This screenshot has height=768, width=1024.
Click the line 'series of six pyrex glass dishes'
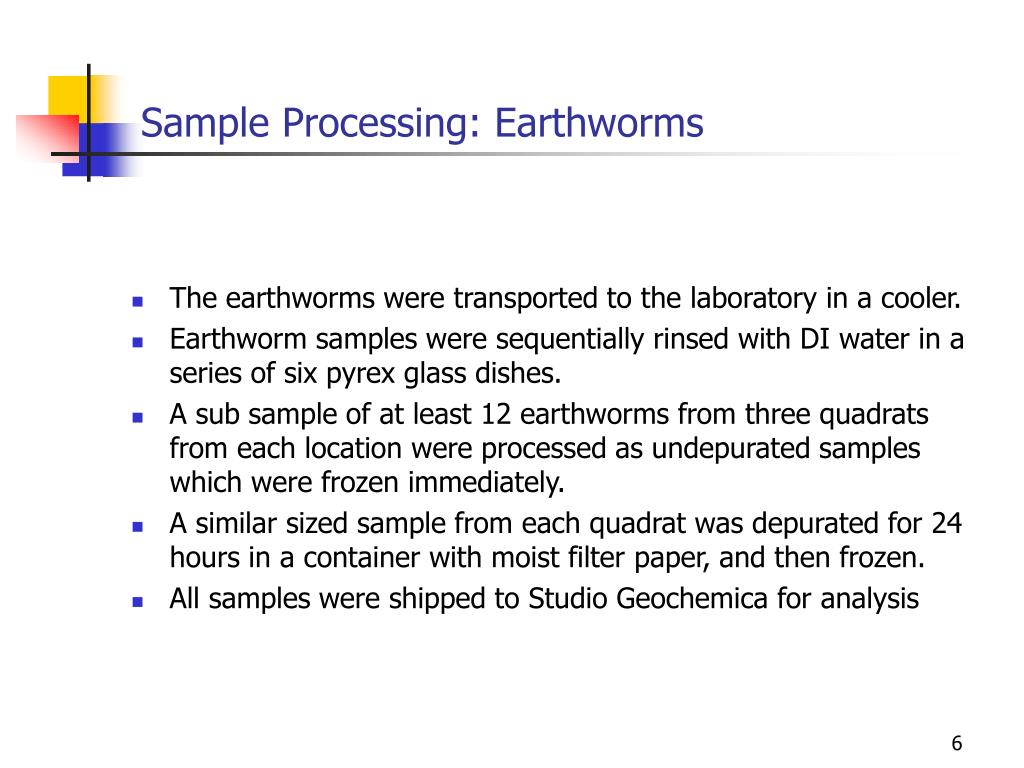(x=363, y=374)
